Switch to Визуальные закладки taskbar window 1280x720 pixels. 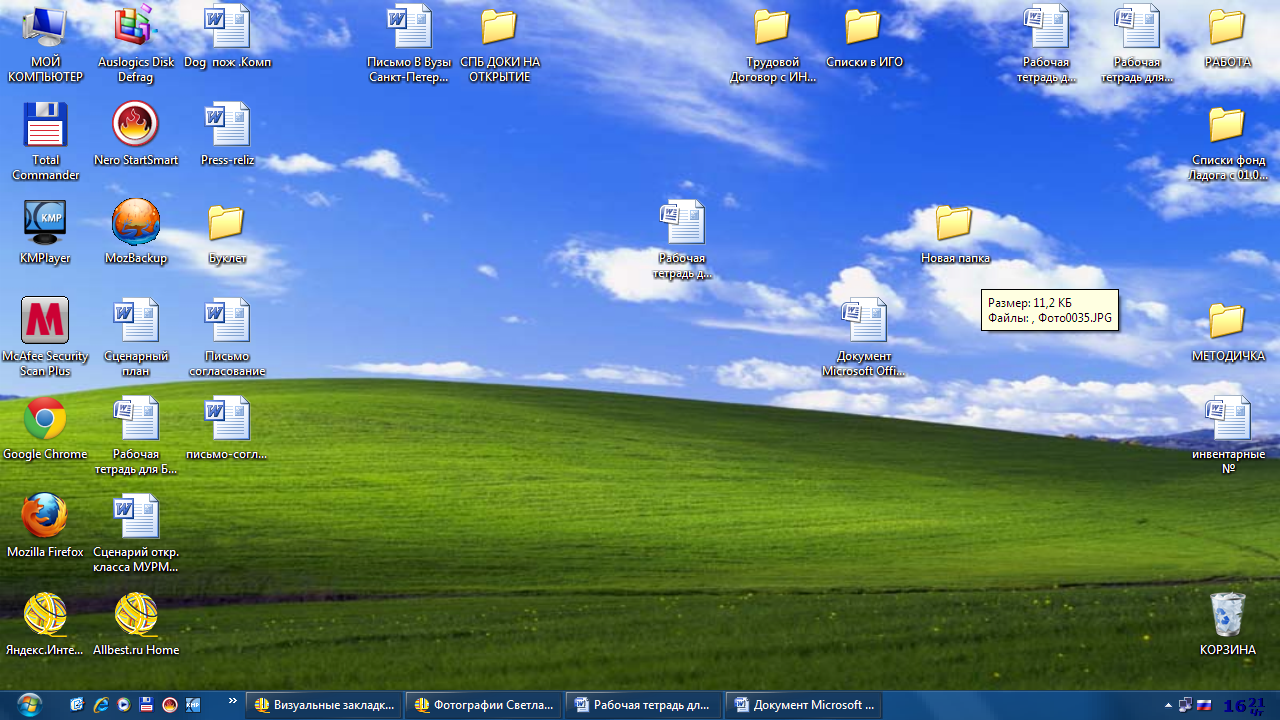coord(324,705)
